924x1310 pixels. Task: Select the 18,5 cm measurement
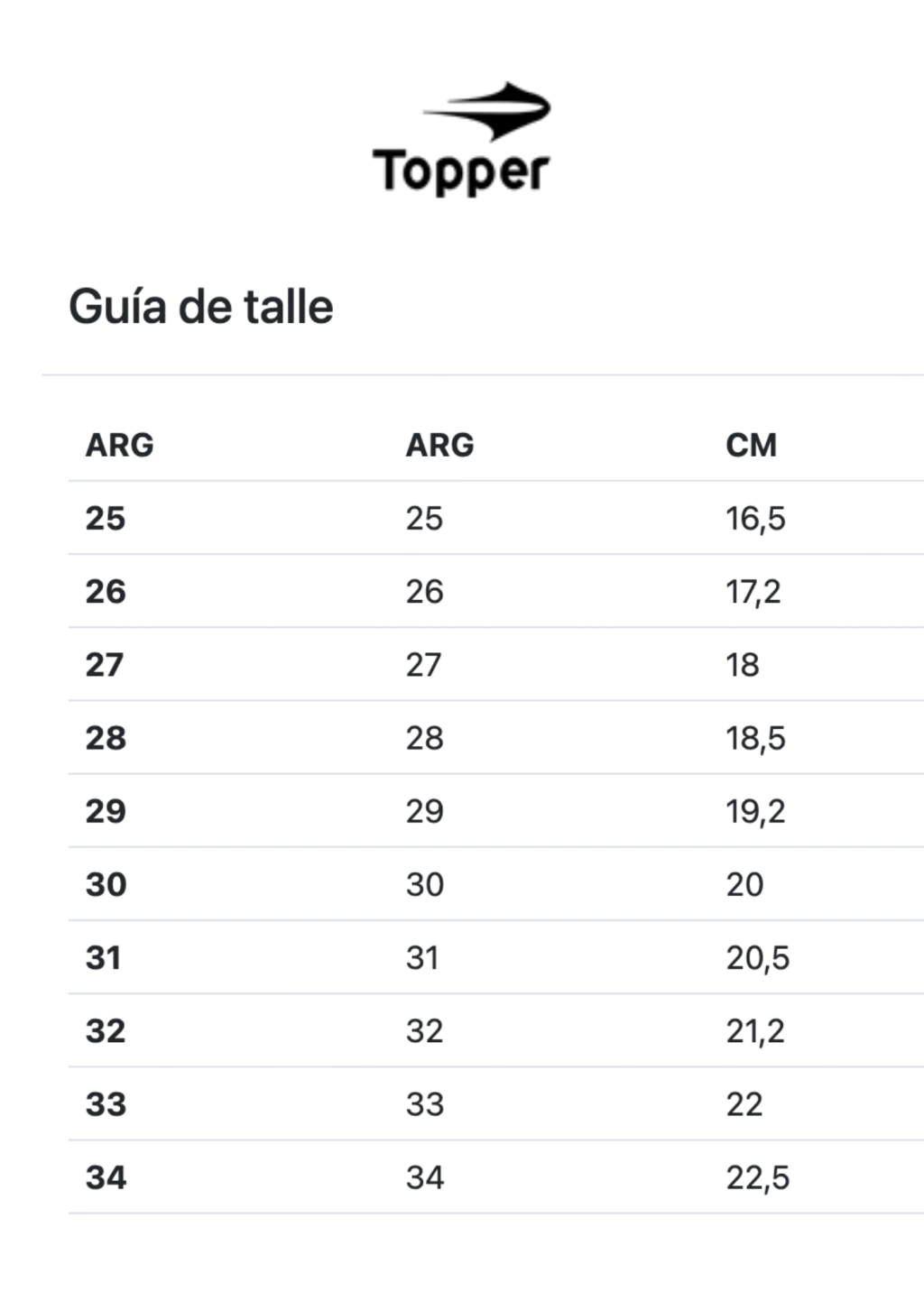[755, 738]
